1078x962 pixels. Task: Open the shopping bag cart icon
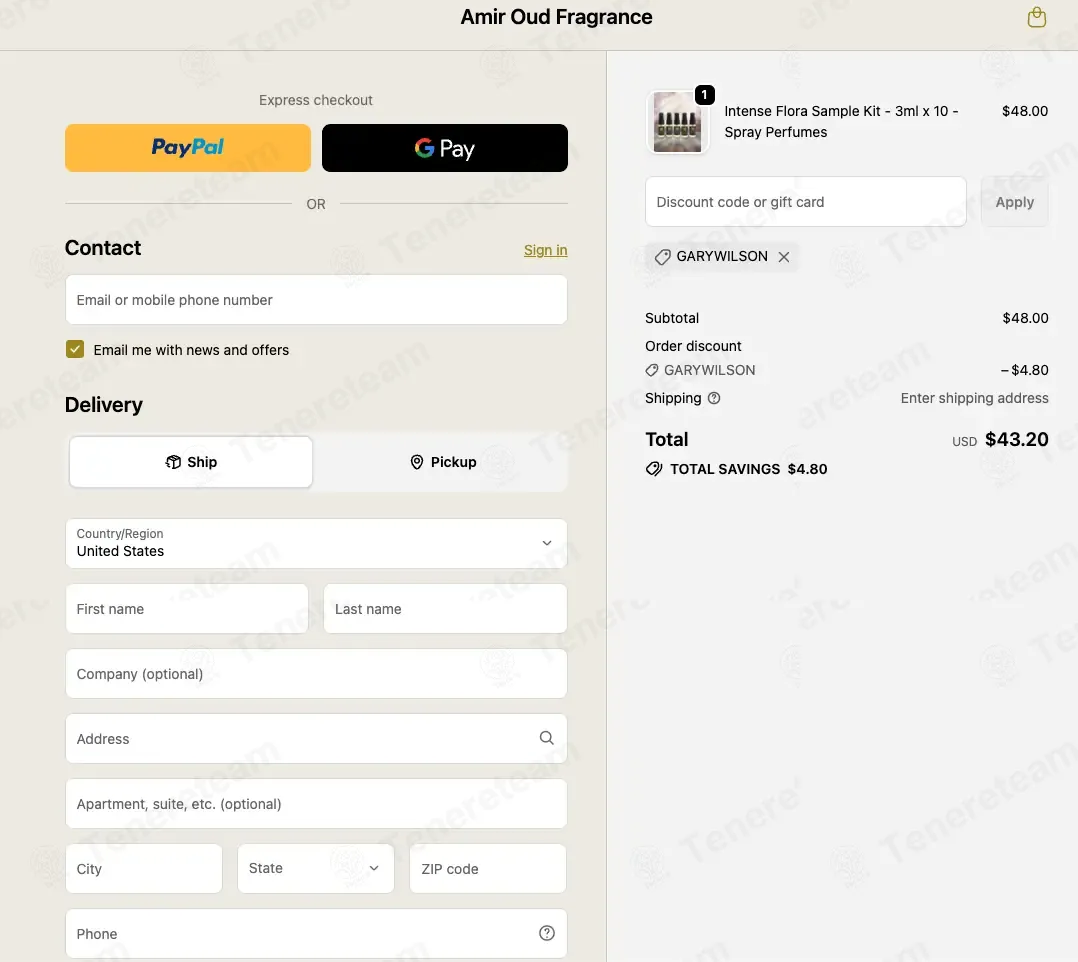1036,17
